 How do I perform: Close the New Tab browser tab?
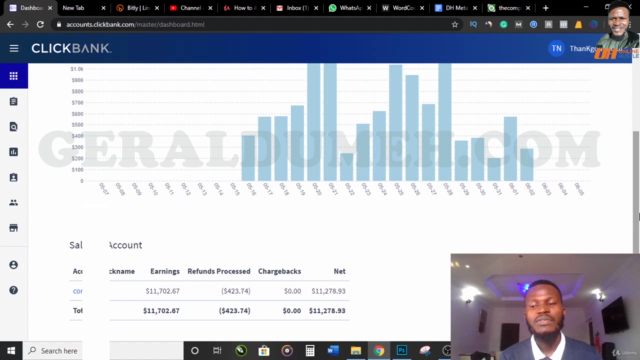pos(103,8)
